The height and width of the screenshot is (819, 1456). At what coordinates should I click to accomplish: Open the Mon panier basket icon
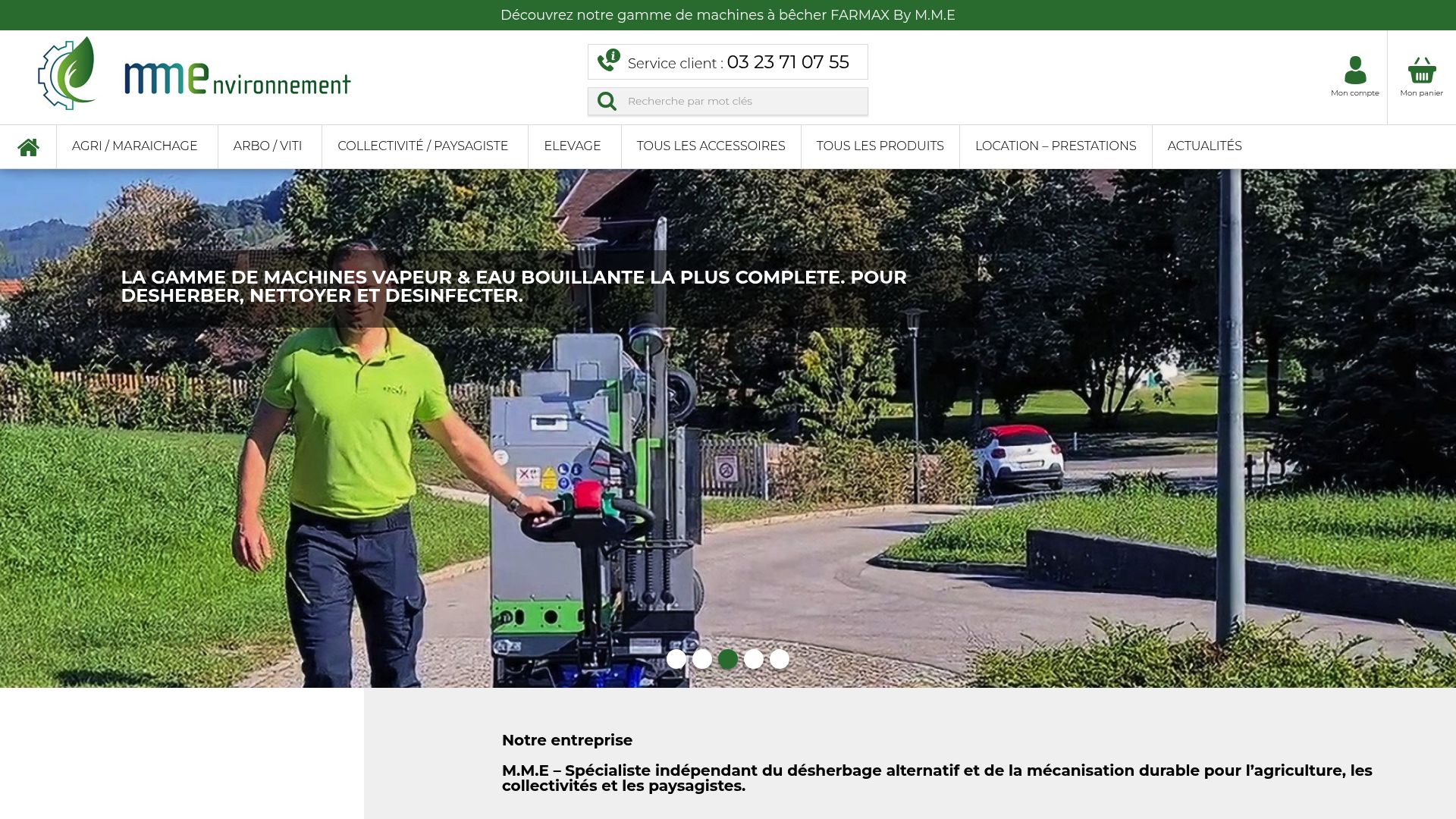tap(1422, 72)
